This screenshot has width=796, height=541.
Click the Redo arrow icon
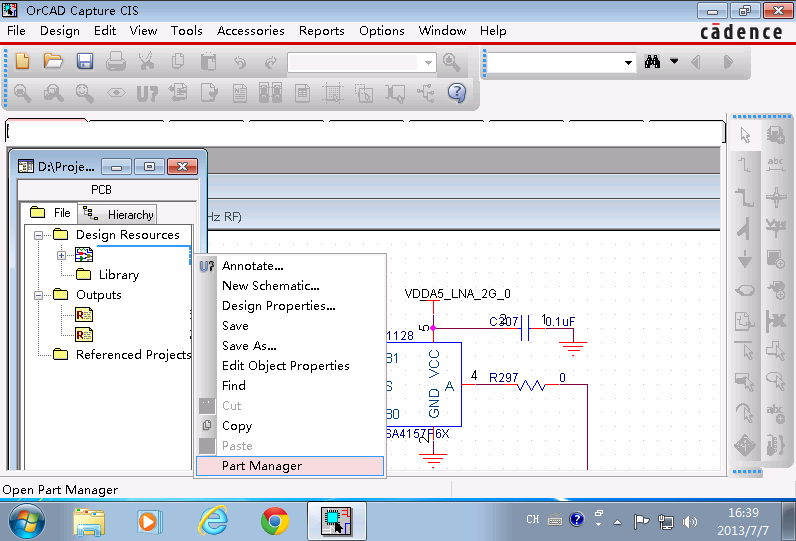point(271,62)
